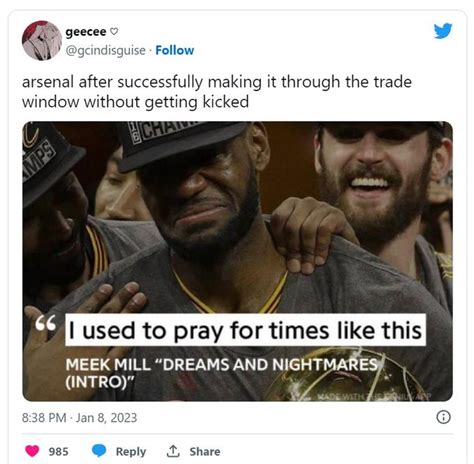Click the Reply label
Screen dimensions: 474x464
point(131,452)
